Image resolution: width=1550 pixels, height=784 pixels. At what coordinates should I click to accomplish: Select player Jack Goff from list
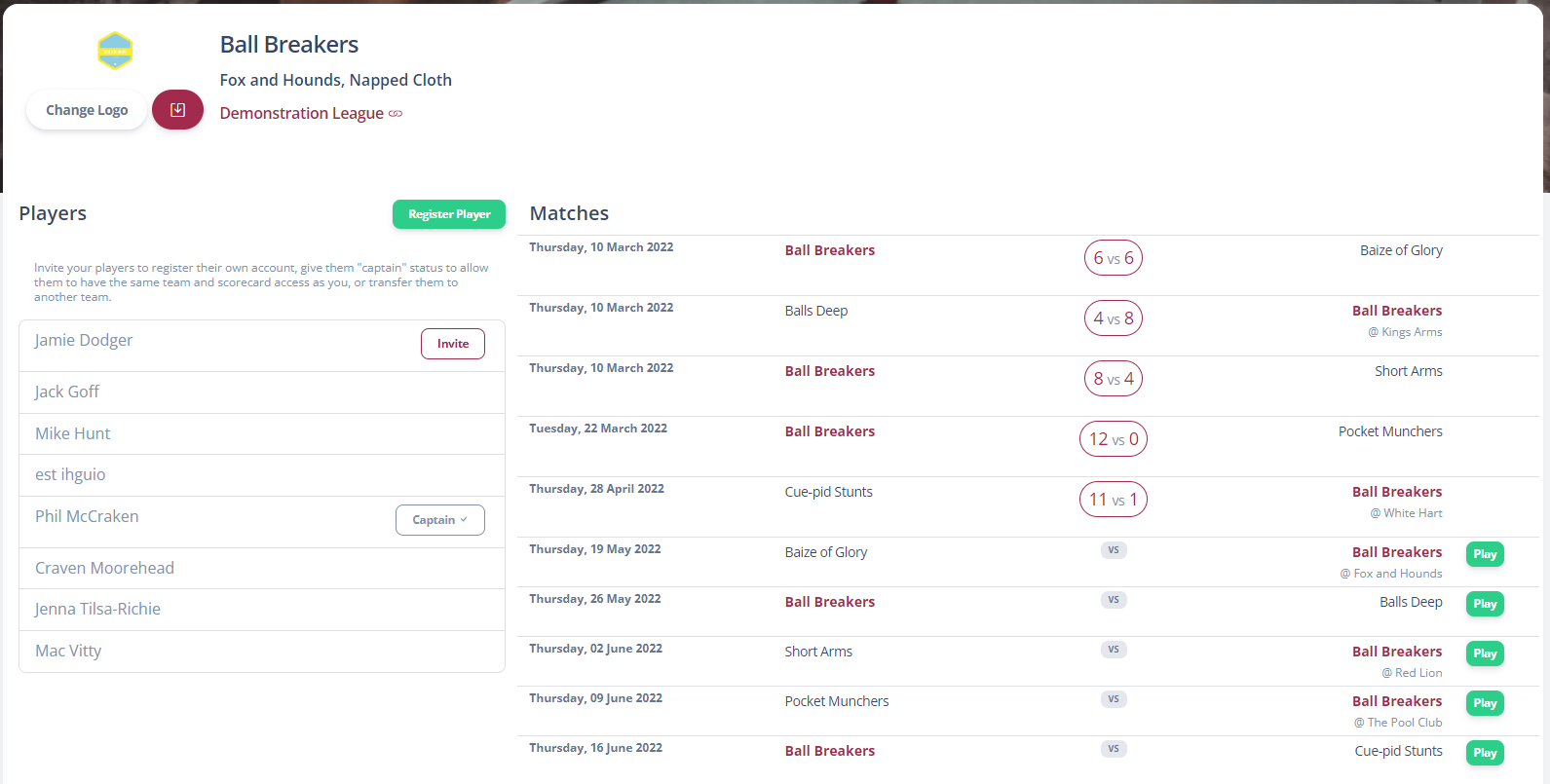[67, 392]
